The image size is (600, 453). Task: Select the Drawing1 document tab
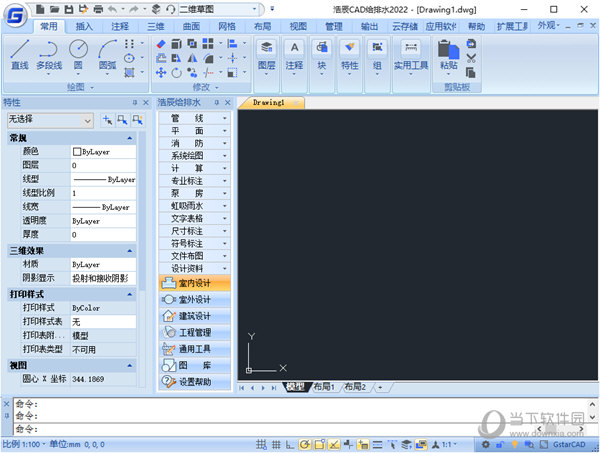pyautogui.click(x=269, y=103)
